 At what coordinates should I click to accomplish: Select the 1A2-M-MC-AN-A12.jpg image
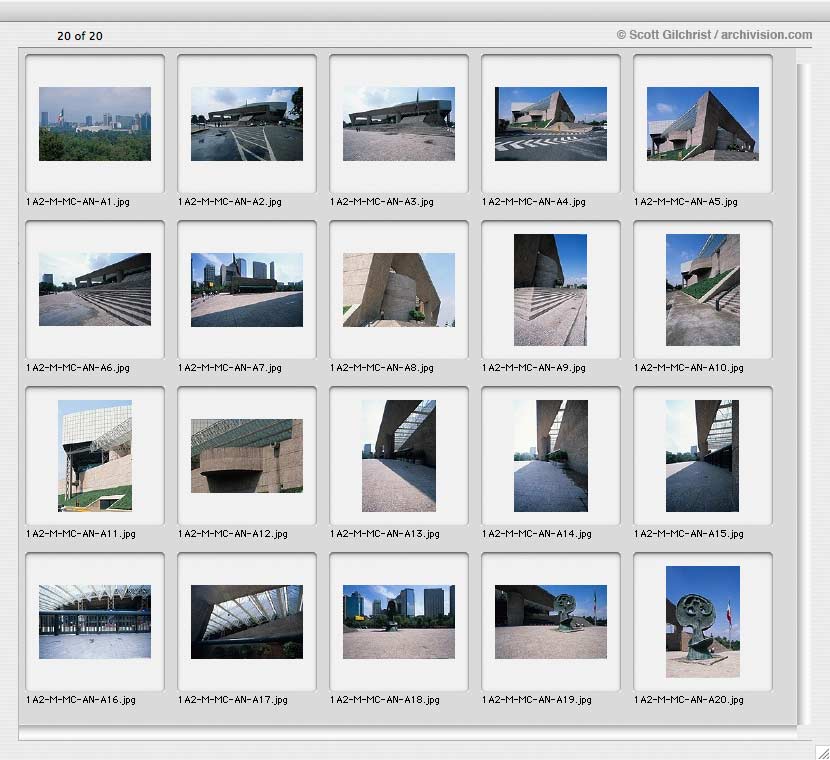coord(247,456)
